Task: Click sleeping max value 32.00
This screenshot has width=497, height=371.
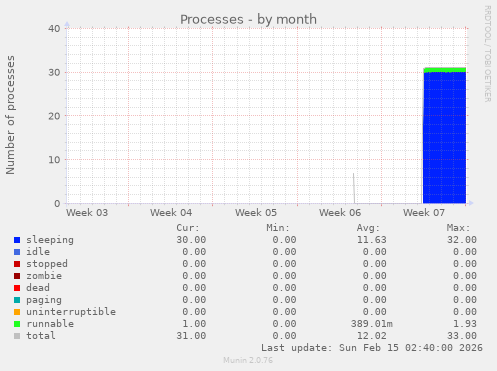Action: [x=462, y=240]
